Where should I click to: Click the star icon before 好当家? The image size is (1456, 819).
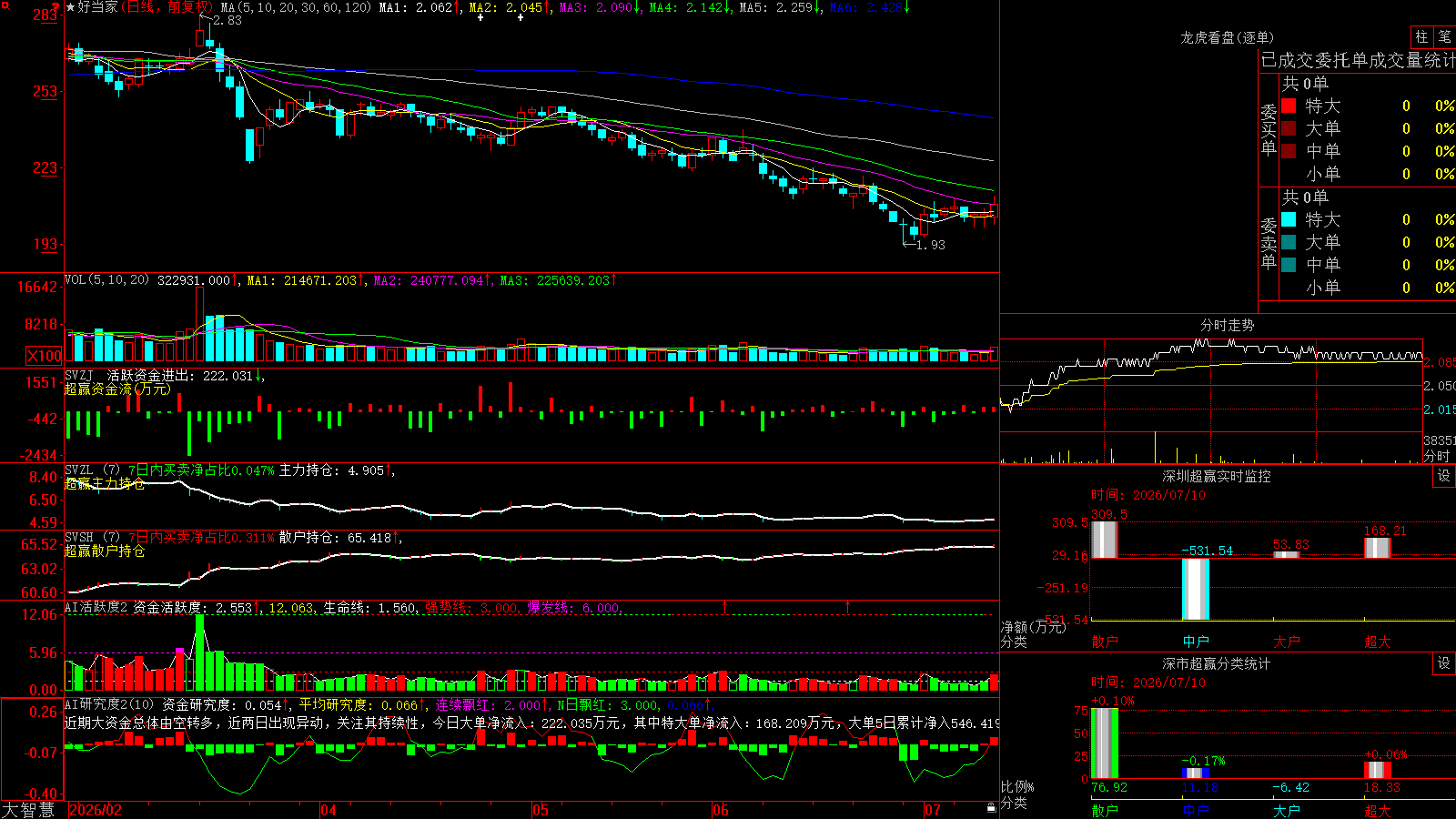(x=71, y=7)
